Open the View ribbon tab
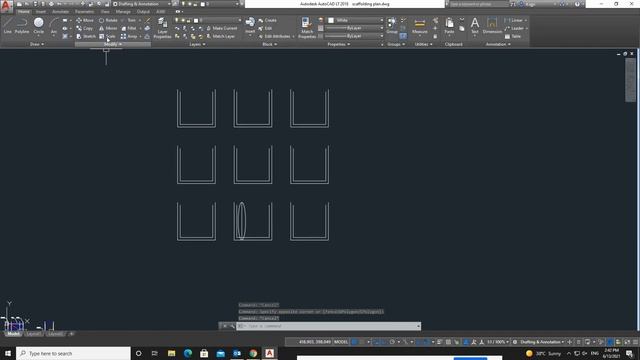 [105, 11]
